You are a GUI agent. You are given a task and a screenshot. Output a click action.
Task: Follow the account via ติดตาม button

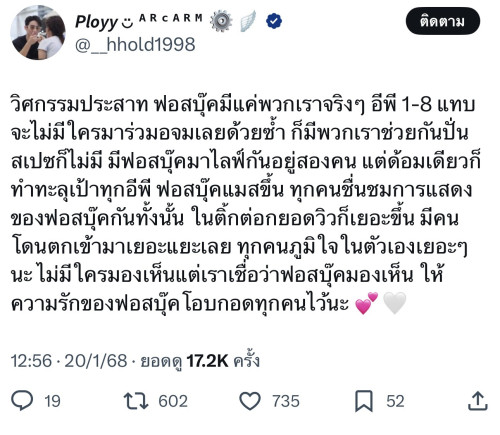click(x=443, y=21)
